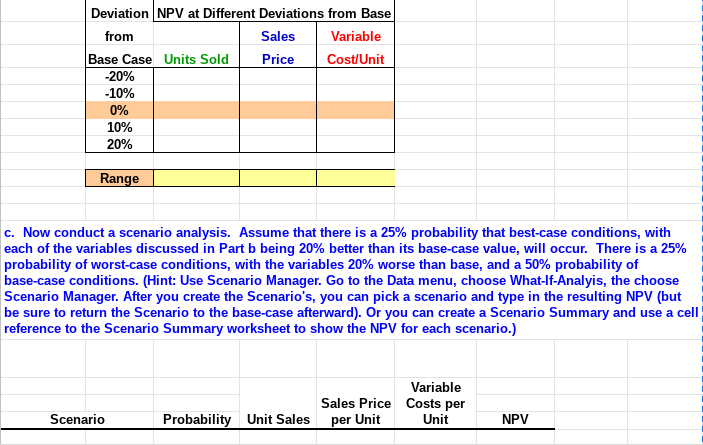Click yellow Range cell under Units Sold
703x445 pixels.
point(196,178)
